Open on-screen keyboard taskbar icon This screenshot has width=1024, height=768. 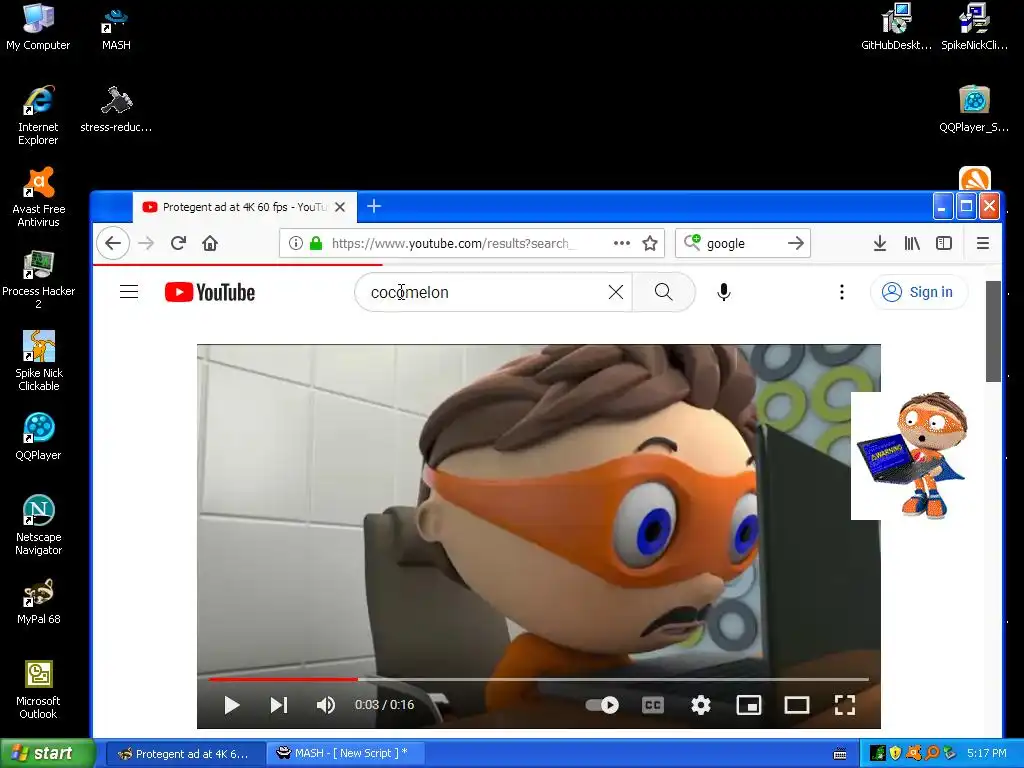click(x=840, y=754)
